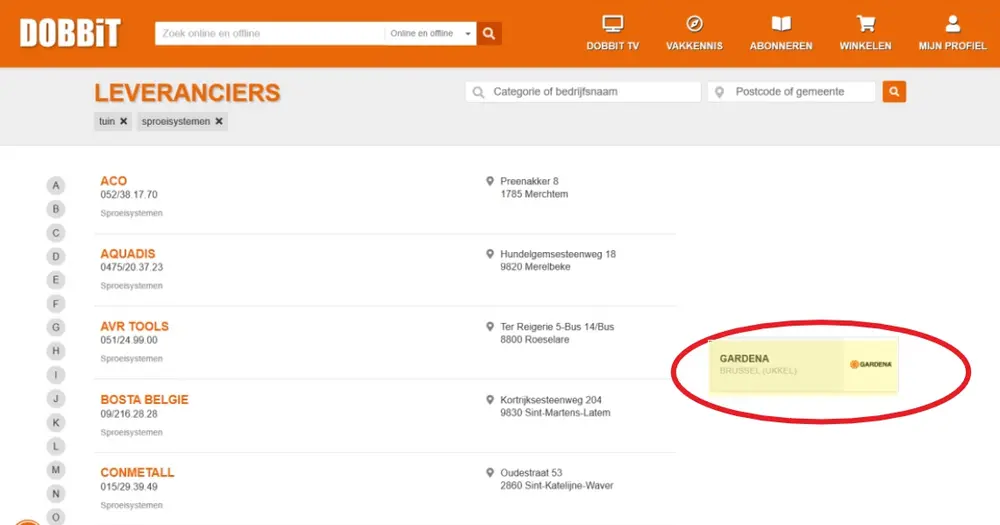The image size is (1000, 525).
Task: Open the ACO supplier link
Action: pos(114,181)
